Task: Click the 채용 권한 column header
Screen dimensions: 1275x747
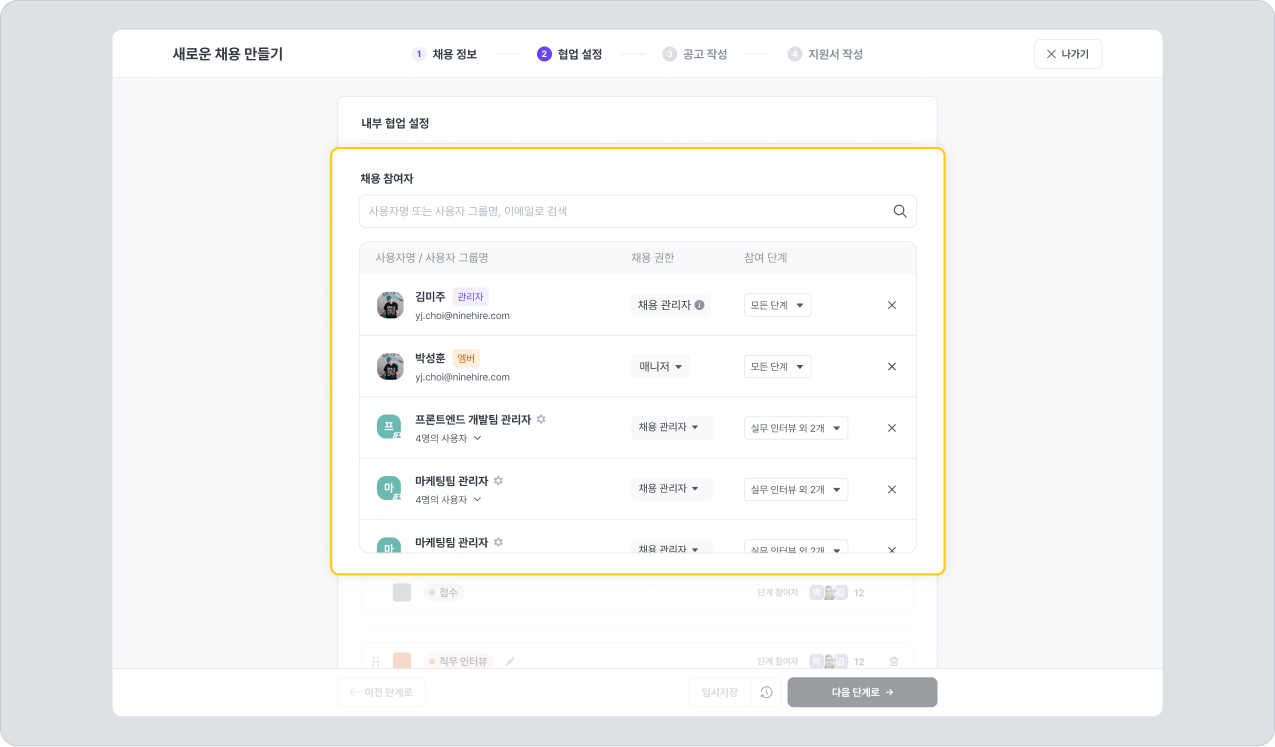Action: [652, 258]
